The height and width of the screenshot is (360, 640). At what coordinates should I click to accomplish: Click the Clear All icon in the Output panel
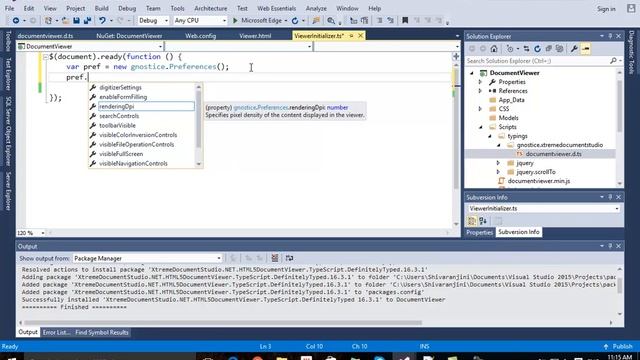coord(275,258)
